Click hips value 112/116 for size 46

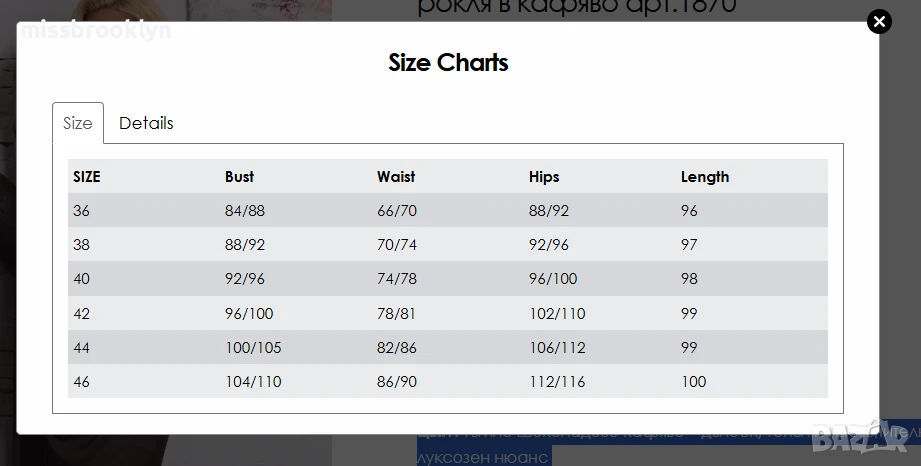(557, 381)
